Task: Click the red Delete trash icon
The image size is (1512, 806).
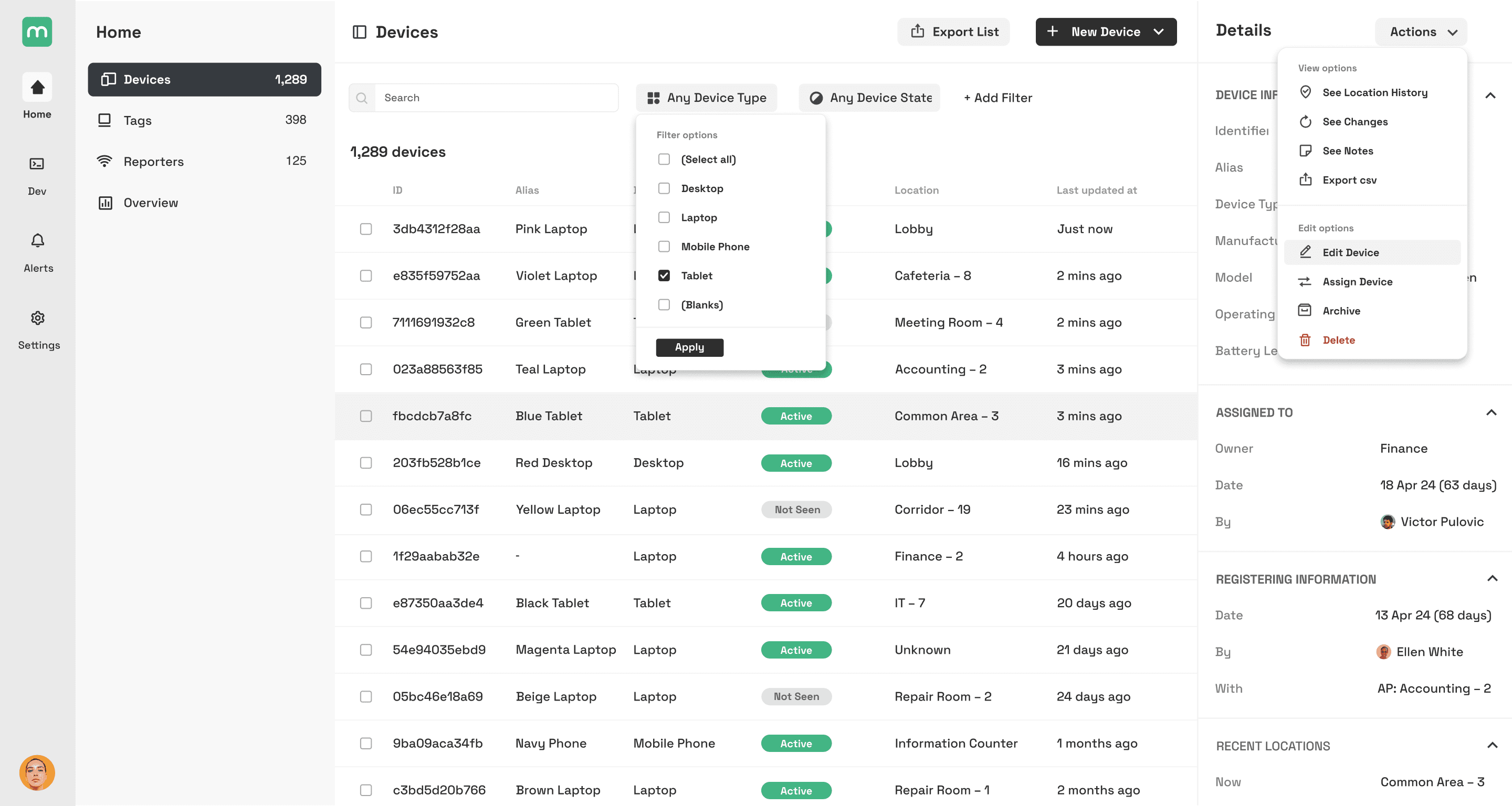Action: (1305, 340)
